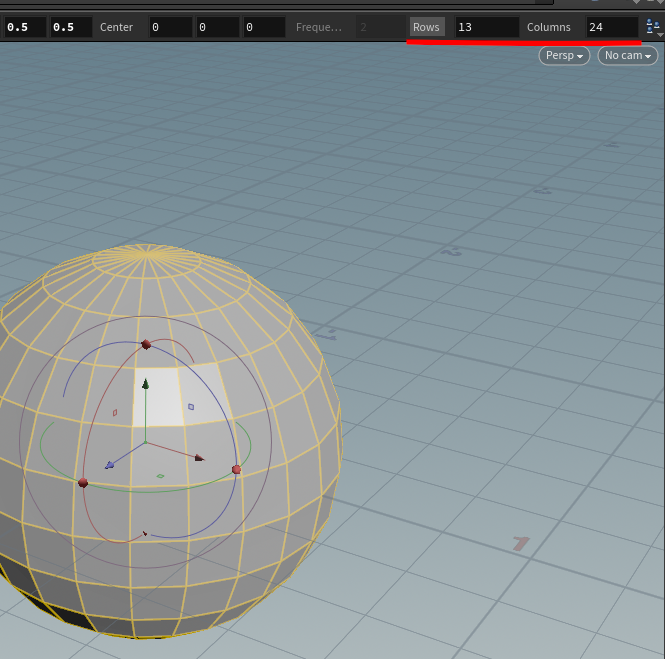Screen dimensions: 665x659
Task: Click the sphere's top pole vertex
Action: click(x=146, y=253)
